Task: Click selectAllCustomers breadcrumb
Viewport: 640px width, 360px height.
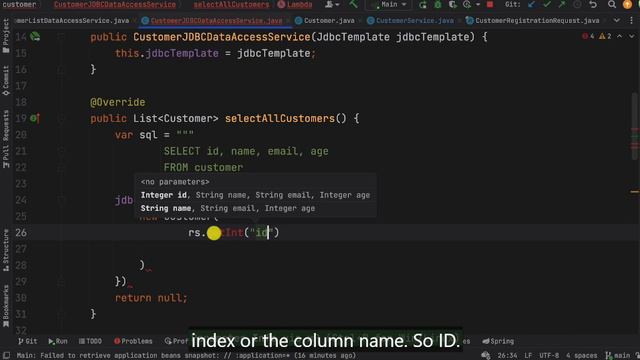Action: click(x=231, y=4)
